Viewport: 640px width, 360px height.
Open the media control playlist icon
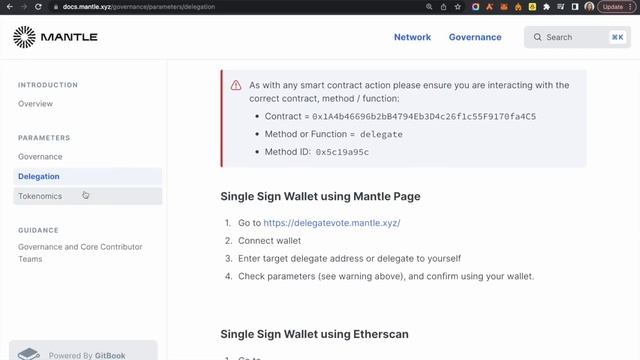pos(561,7)
